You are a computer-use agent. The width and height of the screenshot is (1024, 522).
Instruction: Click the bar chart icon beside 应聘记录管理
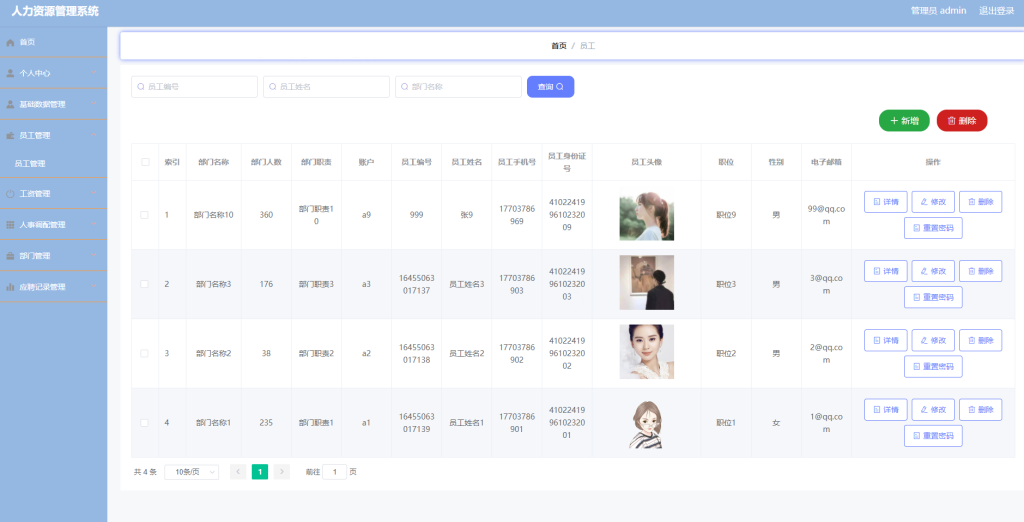point(10,287)
